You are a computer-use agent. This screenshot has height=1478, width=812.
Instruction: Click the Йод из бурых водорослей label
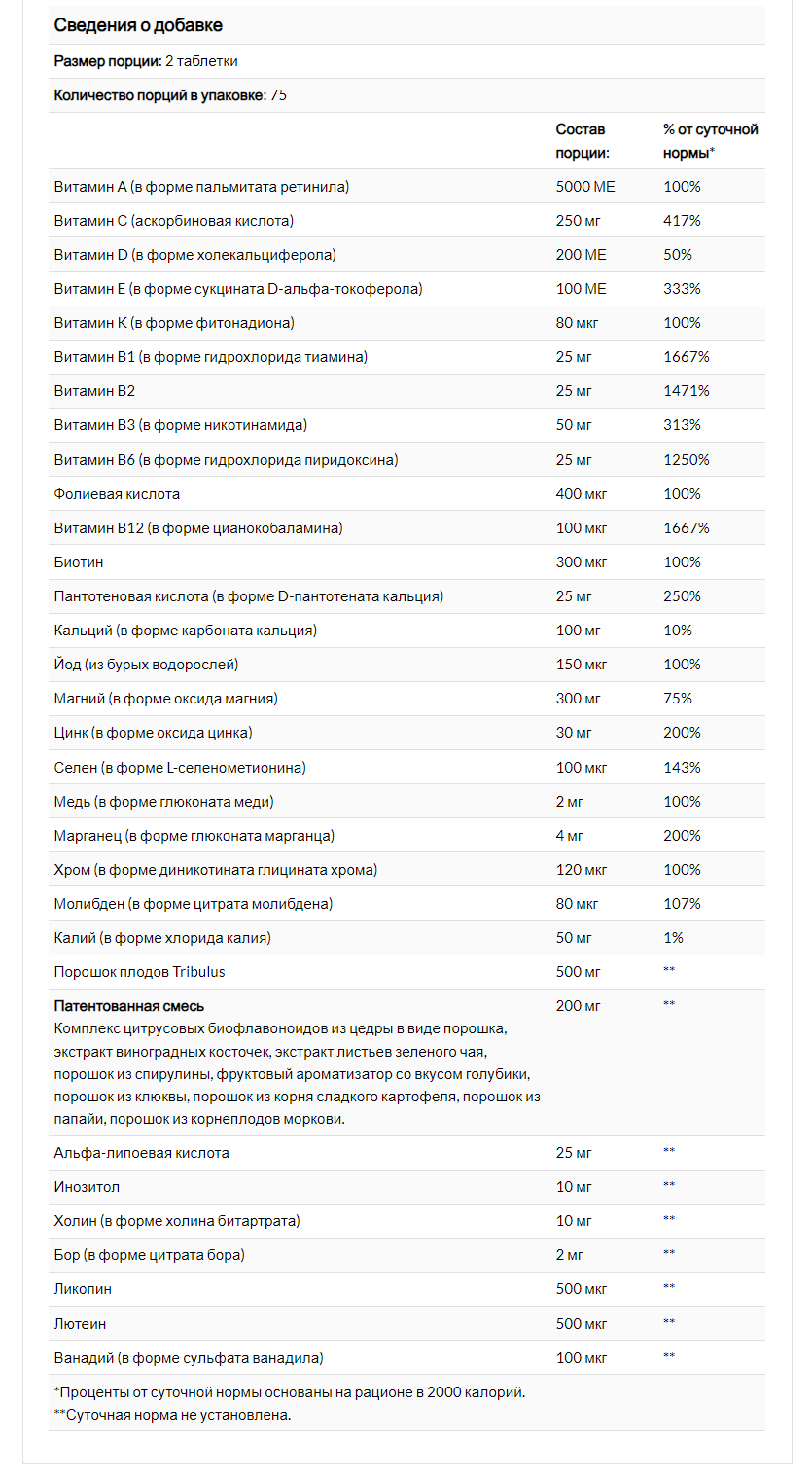click(146, 665)
